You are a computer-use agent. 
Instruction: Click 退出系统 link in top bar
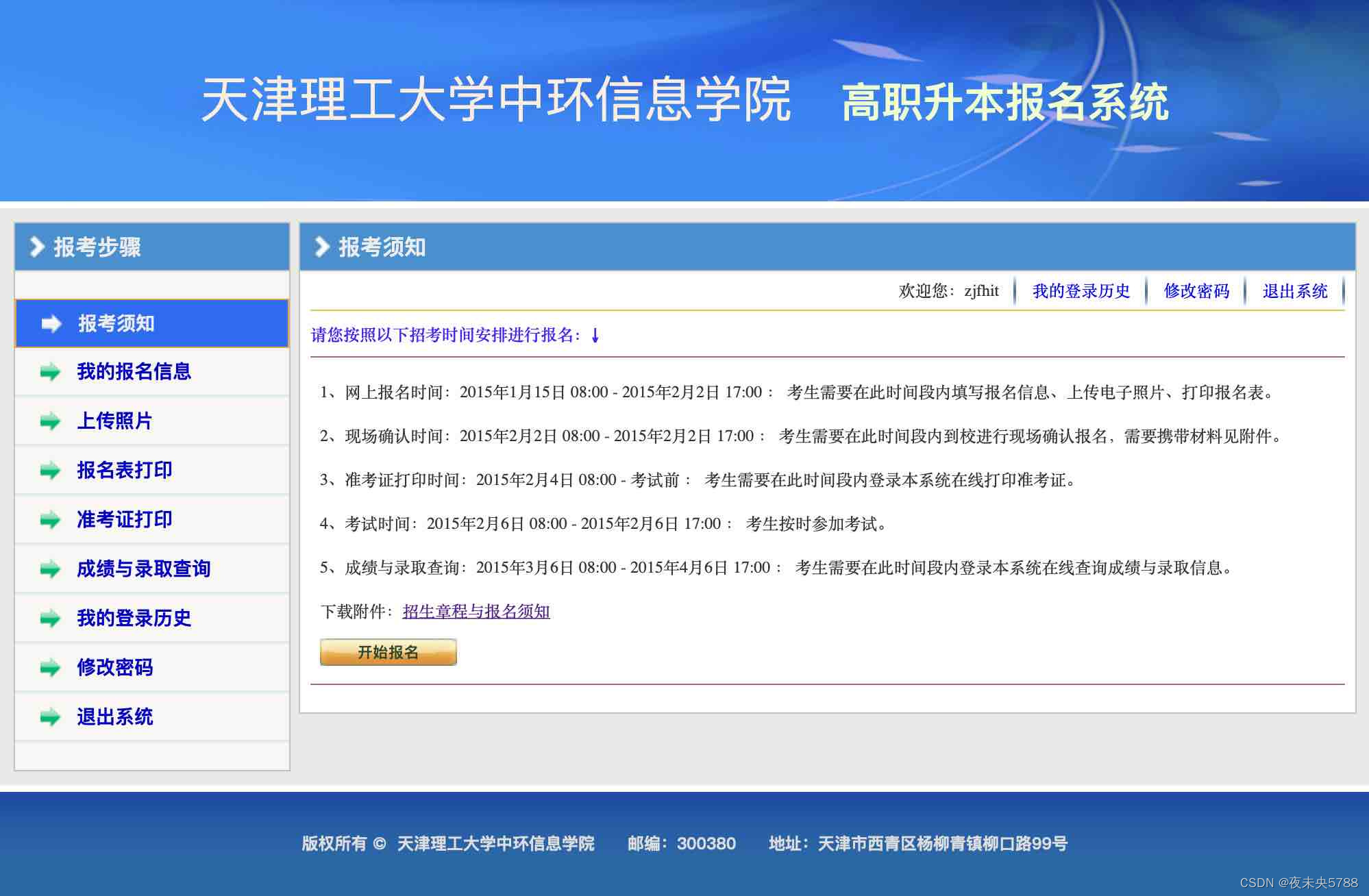[1295, 291]
